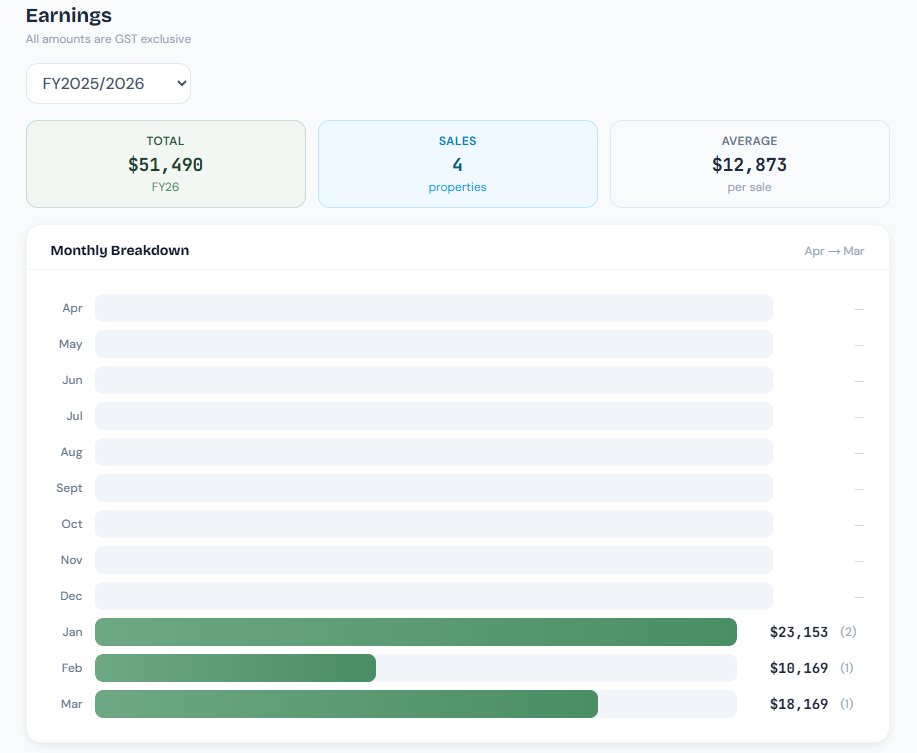Click the $23,153 January amount

tap(798, 632)
